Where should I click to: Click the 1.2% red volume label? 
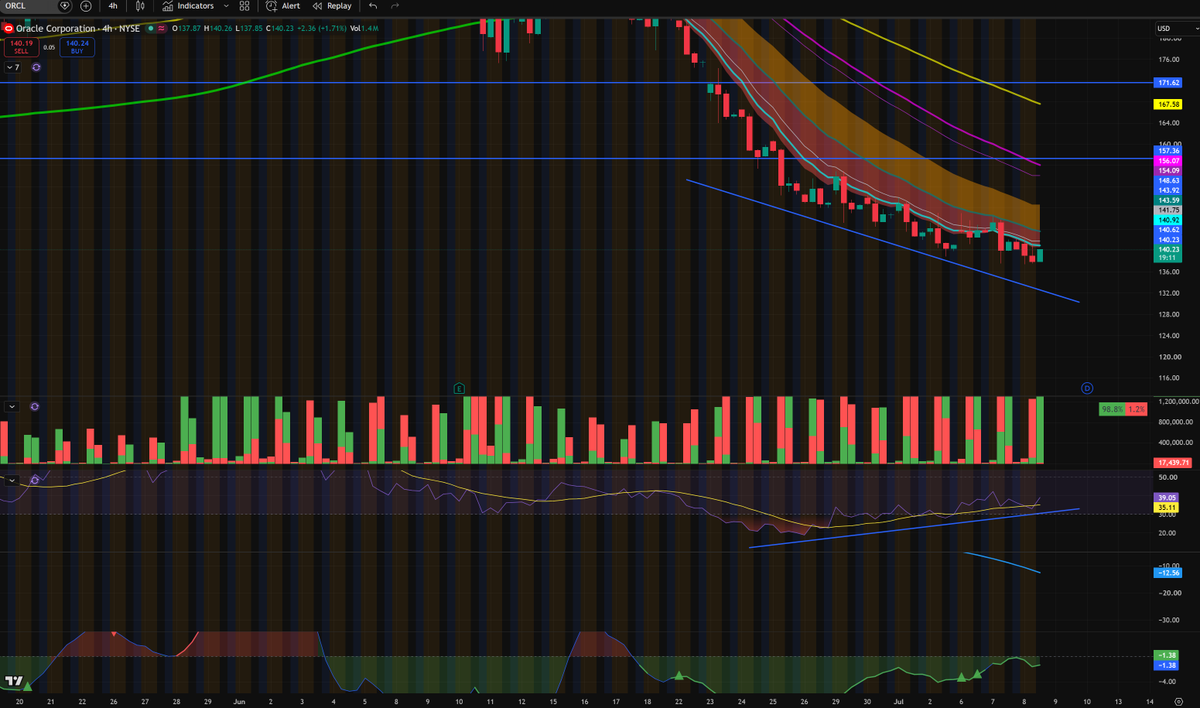click(1136, 409)
